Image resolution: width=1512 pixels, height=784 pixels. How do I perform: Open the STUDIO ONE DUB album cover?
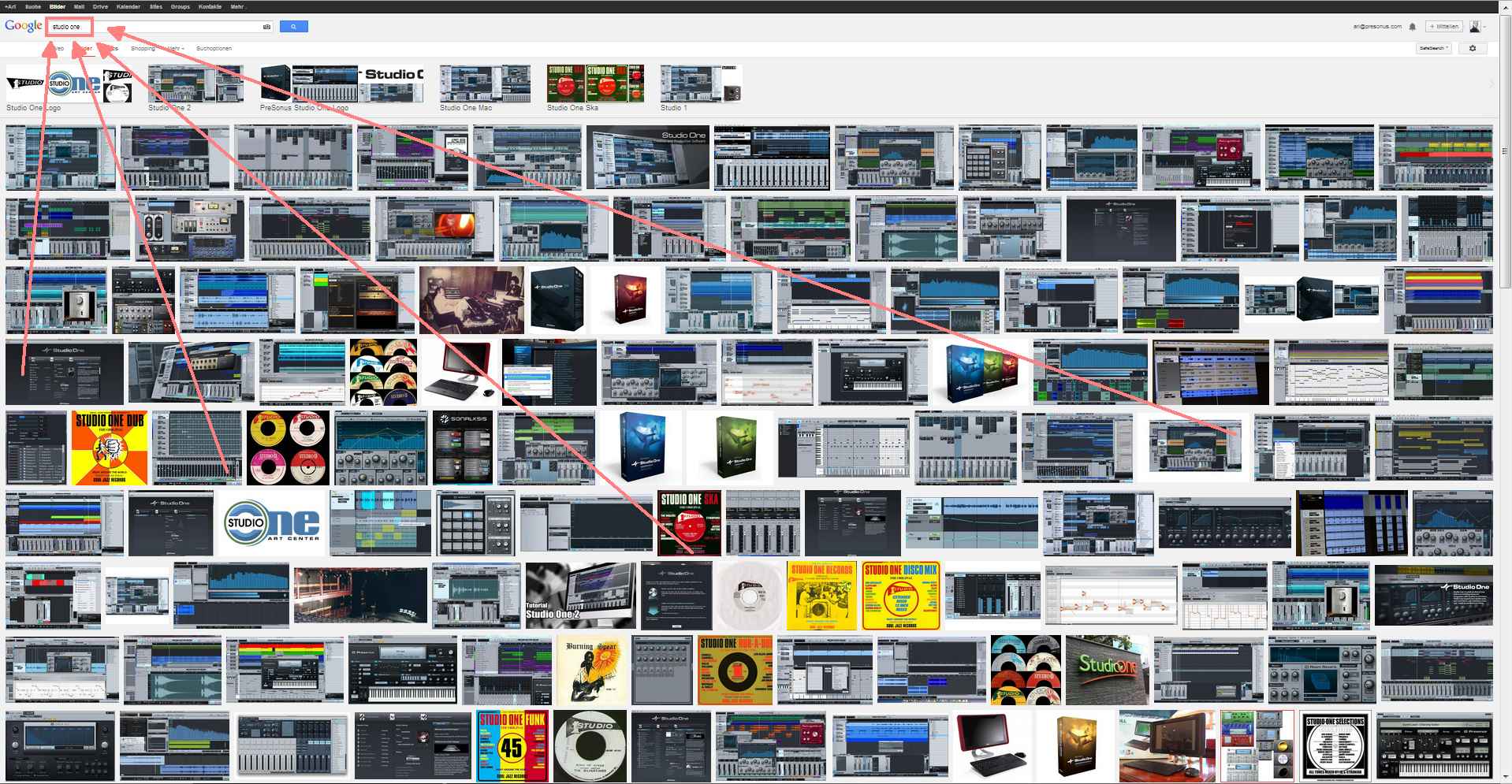pyautogui.click(x=110, y=448)
